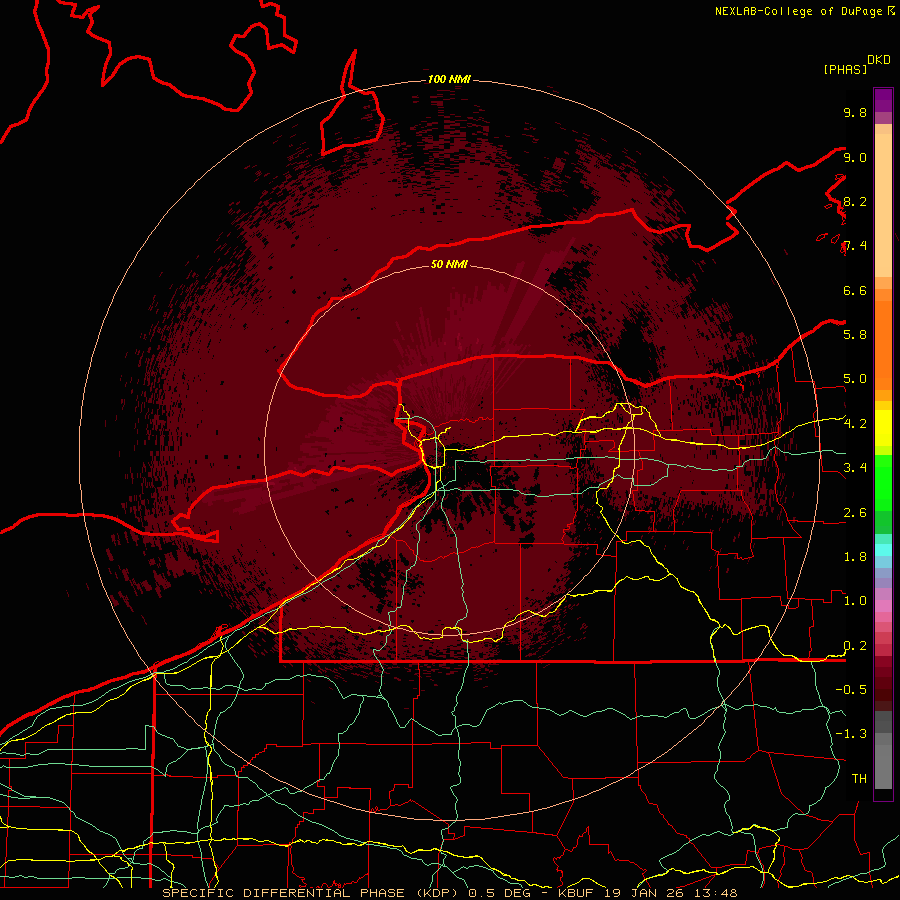Pick the yellow segment of the color bar
Image resolution: width=900 pixels, height=900 pixels.
(x=883, y=428)
